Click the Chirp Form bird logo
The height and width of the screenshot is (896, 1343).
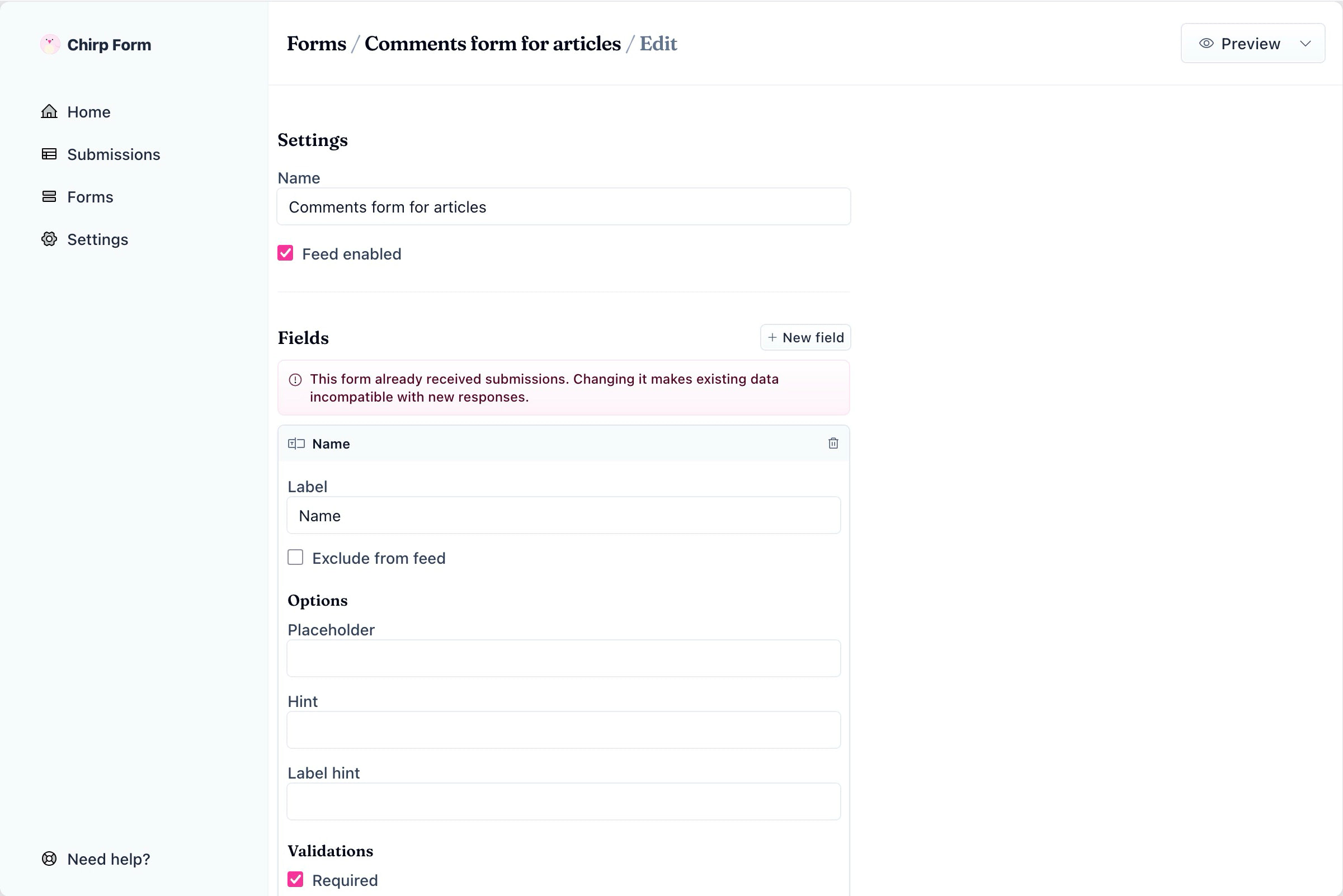coord(50,44)
